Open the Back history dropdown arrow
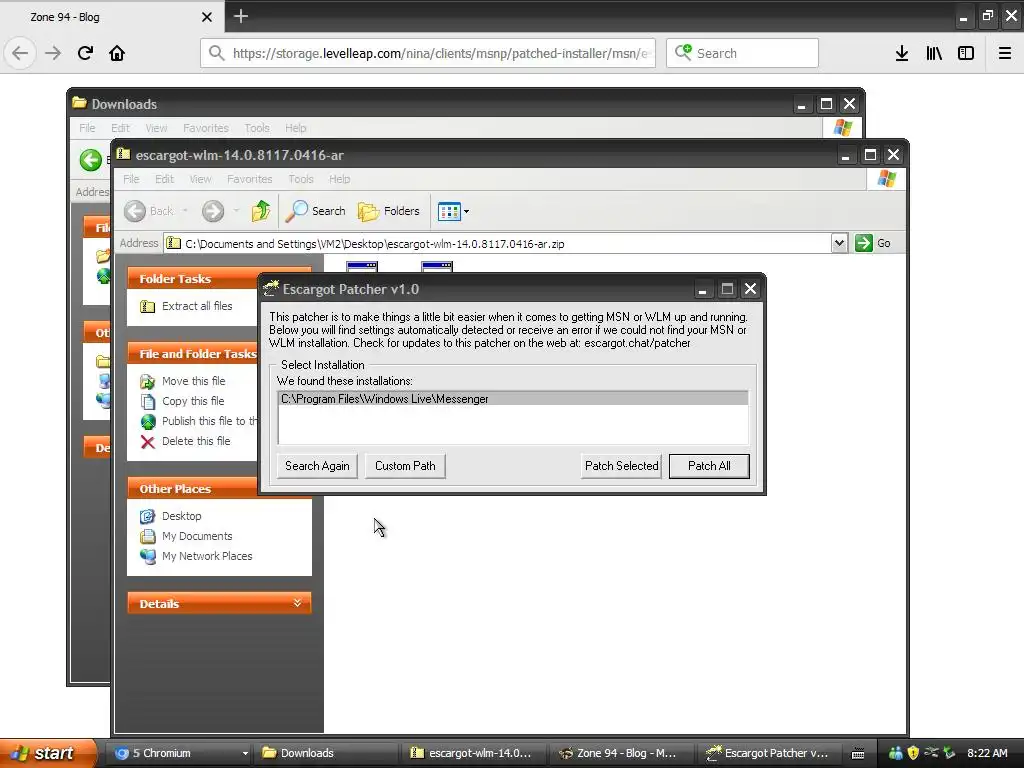Screen dimensions: 1024x768 (x=185, y=210)
